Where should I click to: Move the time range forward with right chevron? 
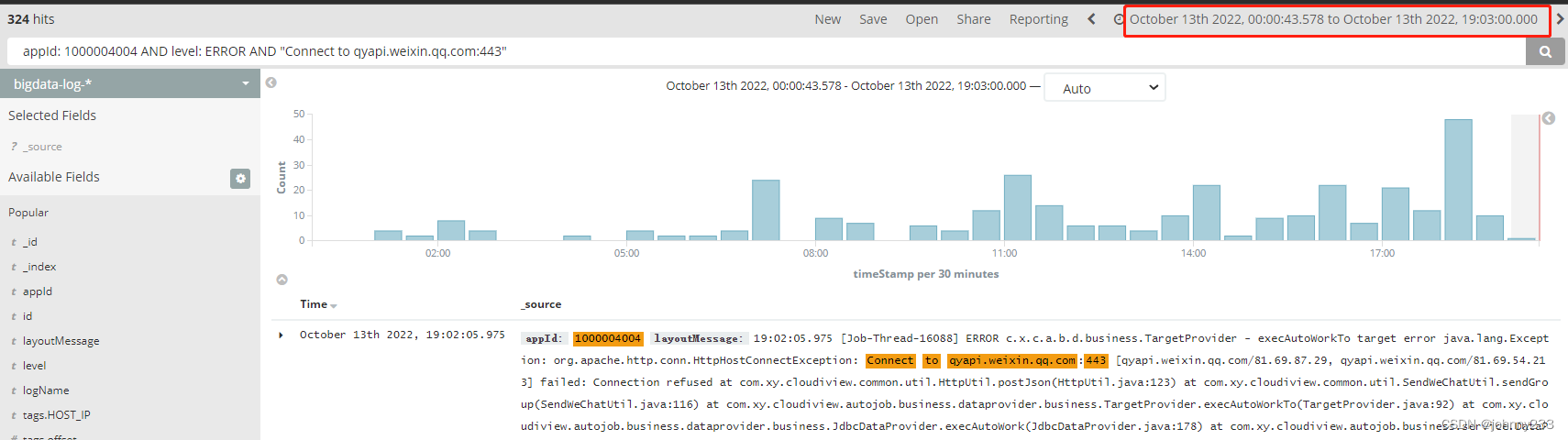pos(1560,18)
